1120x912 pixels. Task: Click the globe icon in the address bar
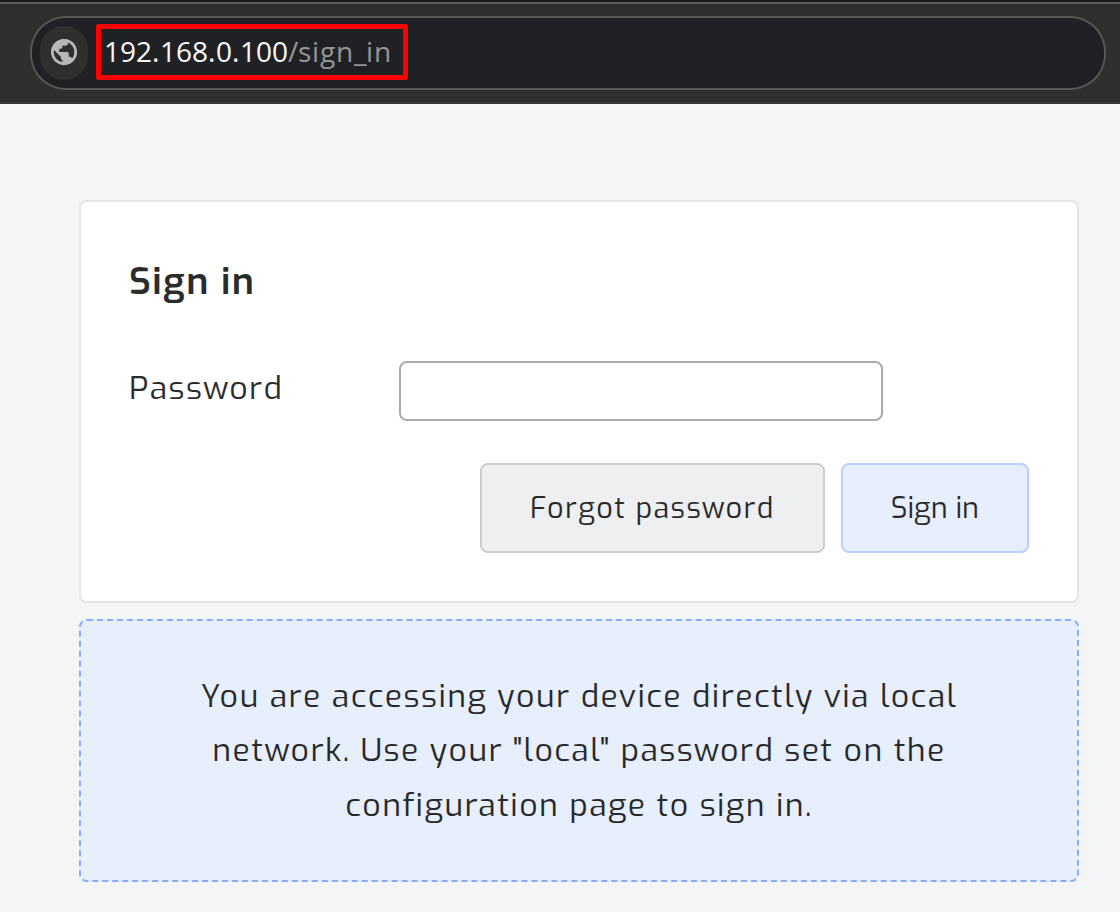click(64, 52)
